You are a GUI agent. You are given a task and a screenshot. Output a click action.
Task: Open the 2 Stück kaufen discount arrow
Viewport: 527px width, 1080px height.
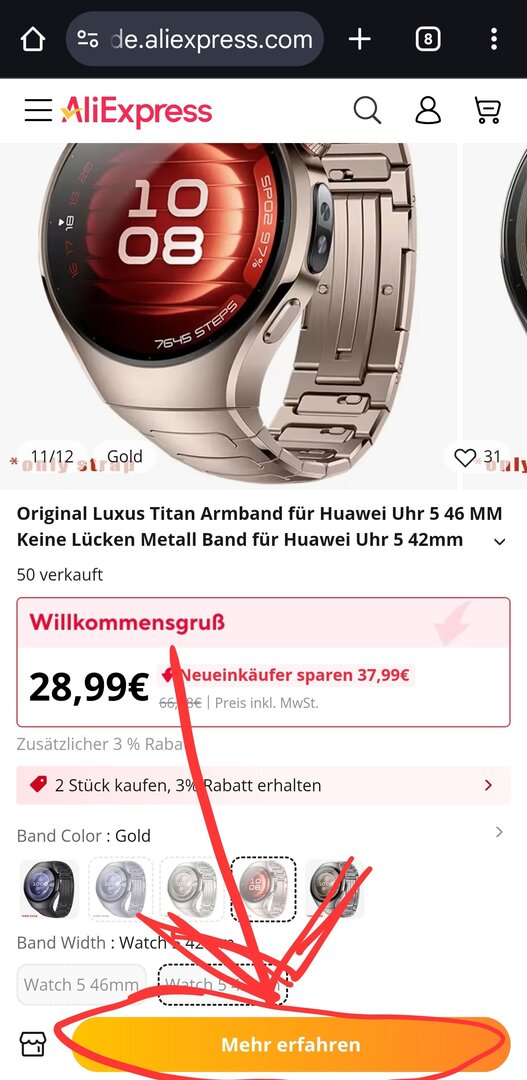pyautogui.click(x=488, y=785)
